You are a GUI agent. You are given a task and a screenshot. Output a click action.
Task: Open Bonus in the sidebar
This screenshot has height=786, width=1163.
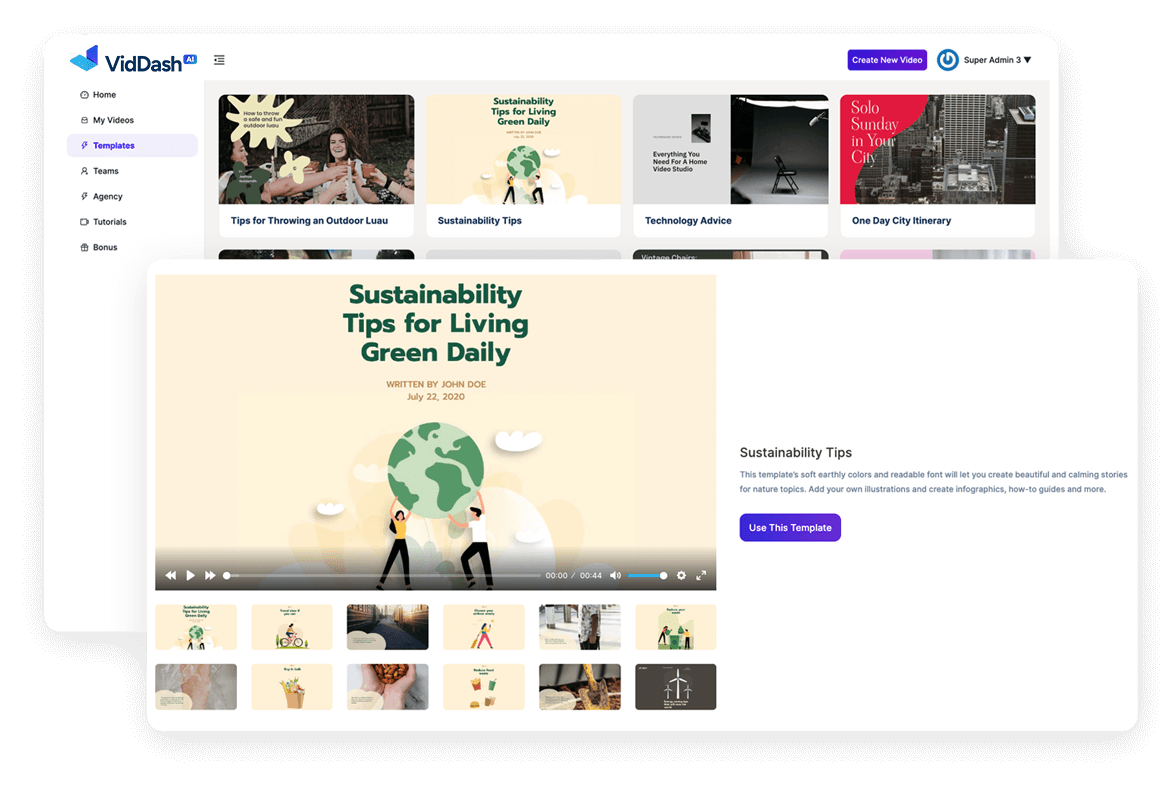tap(132, 248)
